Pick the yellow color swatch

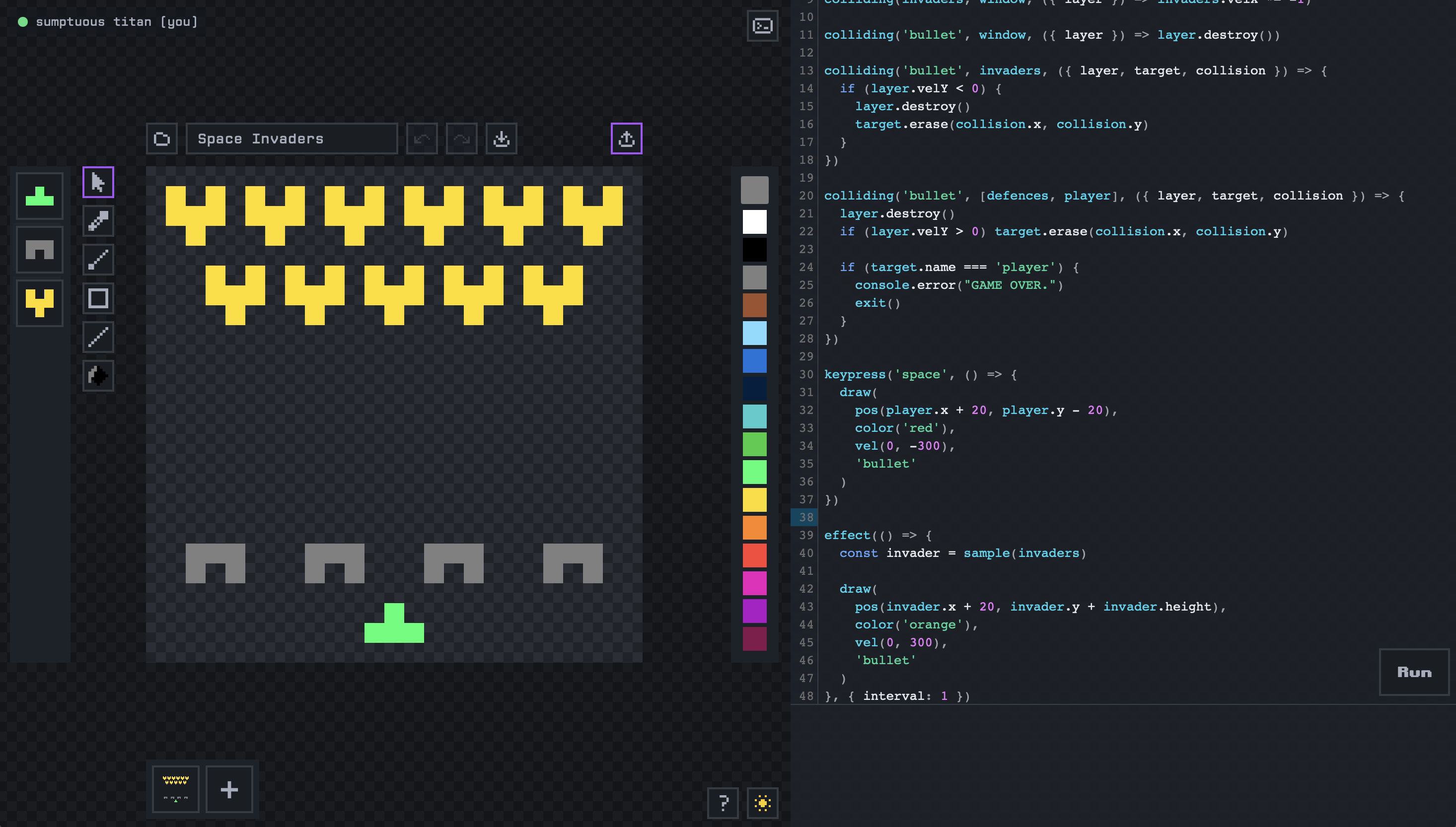(754, 500)
